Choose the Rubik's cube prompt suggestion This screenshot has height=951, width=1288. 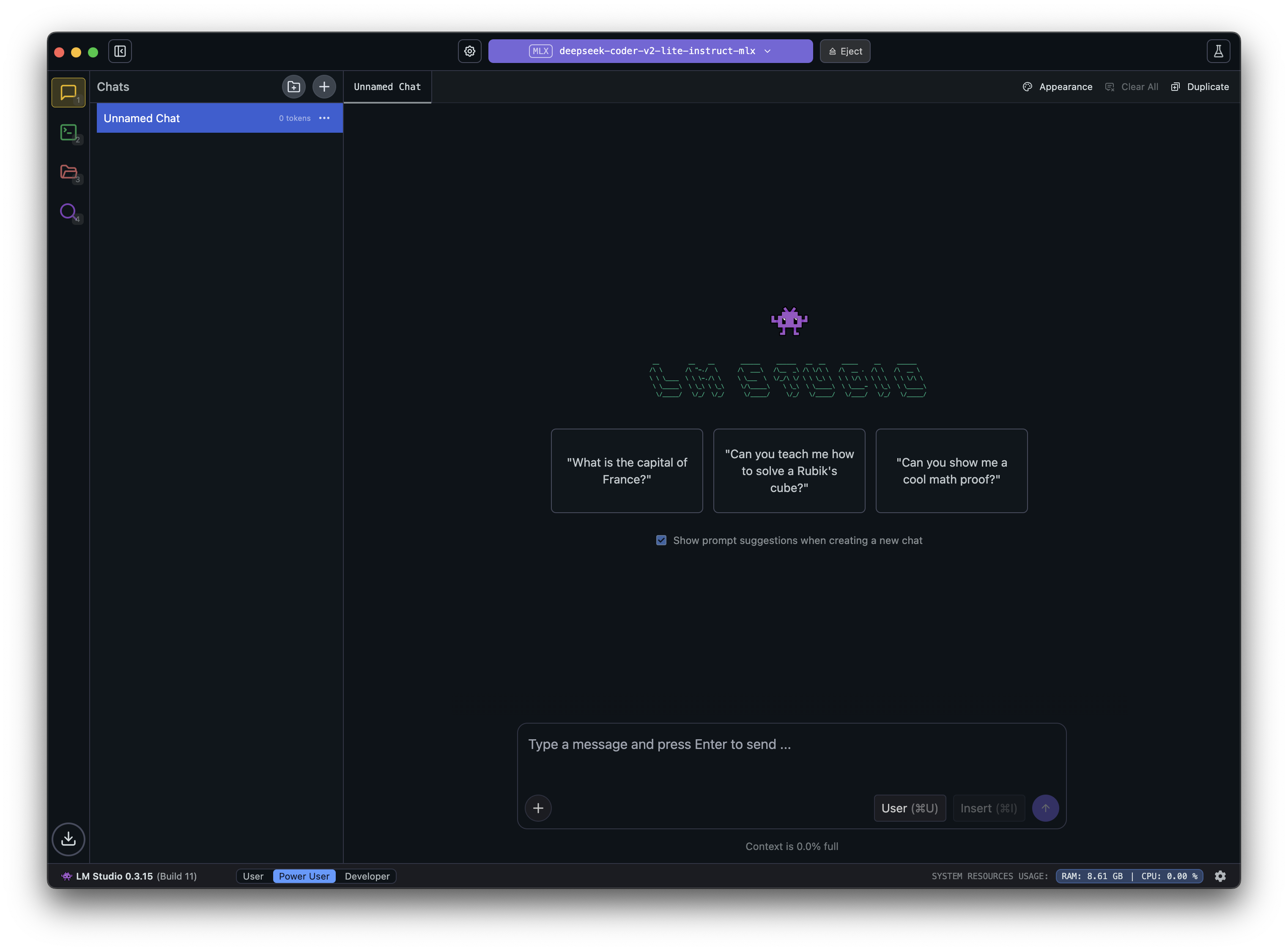789,471
